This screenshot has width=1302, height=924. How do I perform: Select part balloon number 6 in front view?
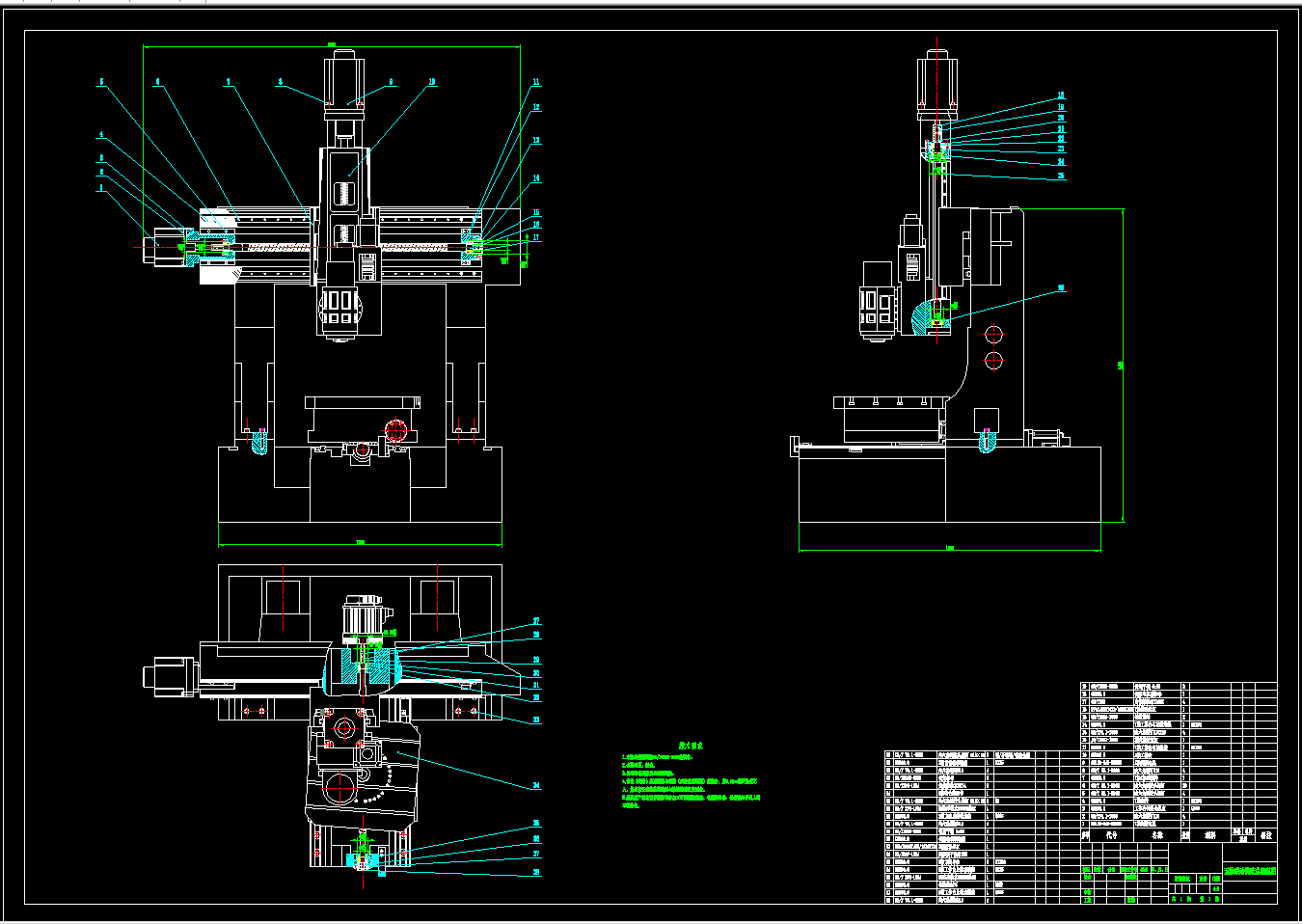coord(158,83)
